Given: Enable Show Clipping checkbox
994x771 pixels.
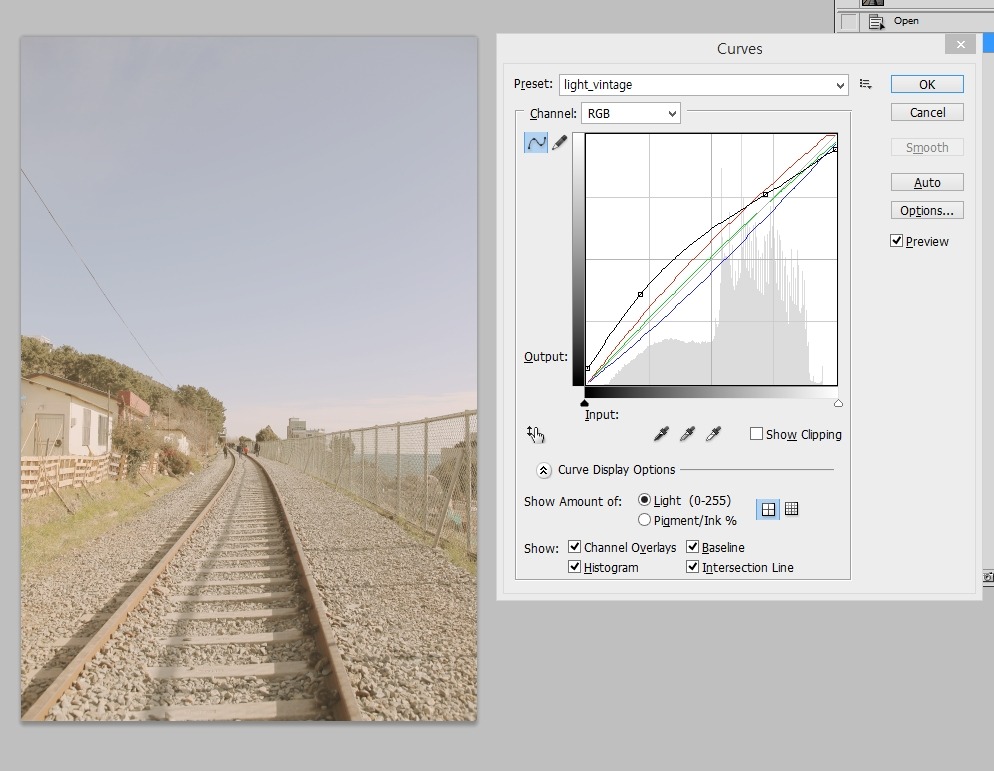Looking at the screenshot, I should pyautogui.click(x=757, y=434).
